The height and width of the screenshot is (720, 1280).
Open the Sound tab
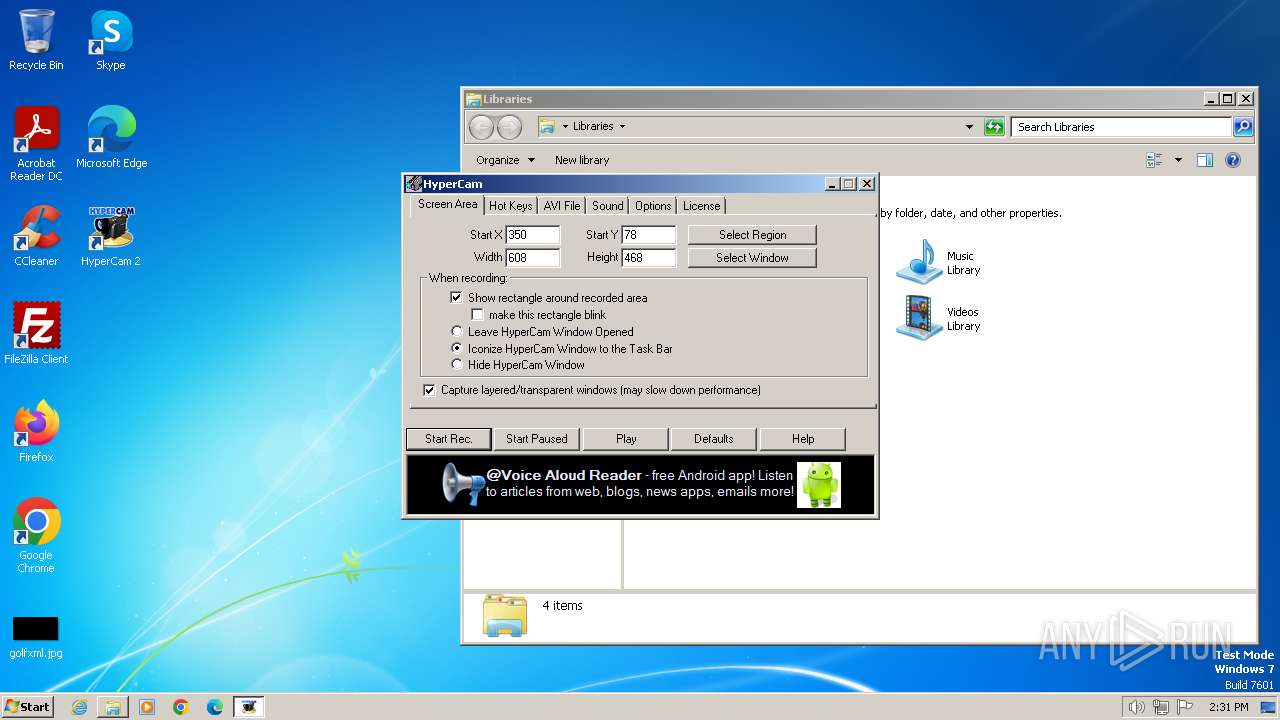(x=607, y=206)
